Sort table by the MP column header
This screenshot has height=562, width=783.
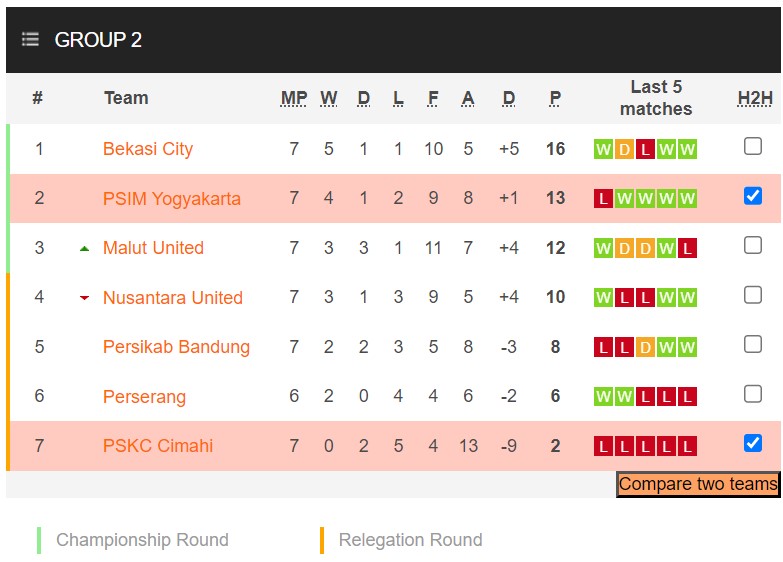point(294,98)
